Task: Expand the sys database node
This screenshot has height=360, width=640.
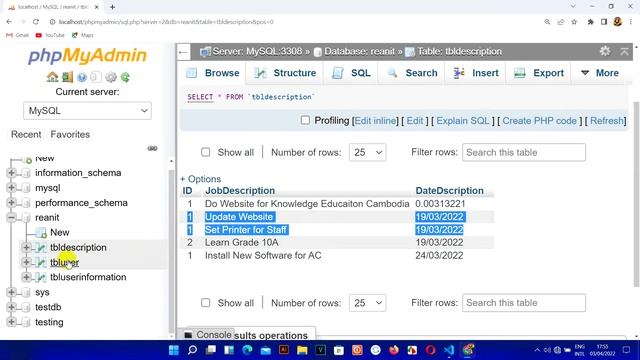Action: coord(11,292)
